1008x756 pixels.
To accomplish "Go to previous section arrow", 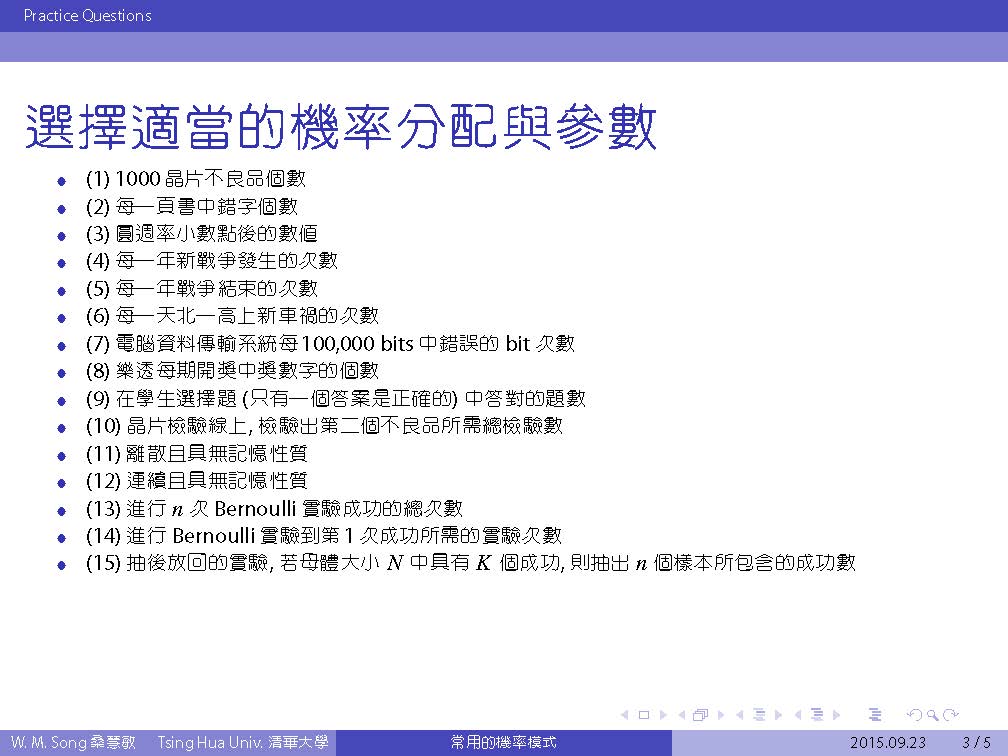I will 798,715.
